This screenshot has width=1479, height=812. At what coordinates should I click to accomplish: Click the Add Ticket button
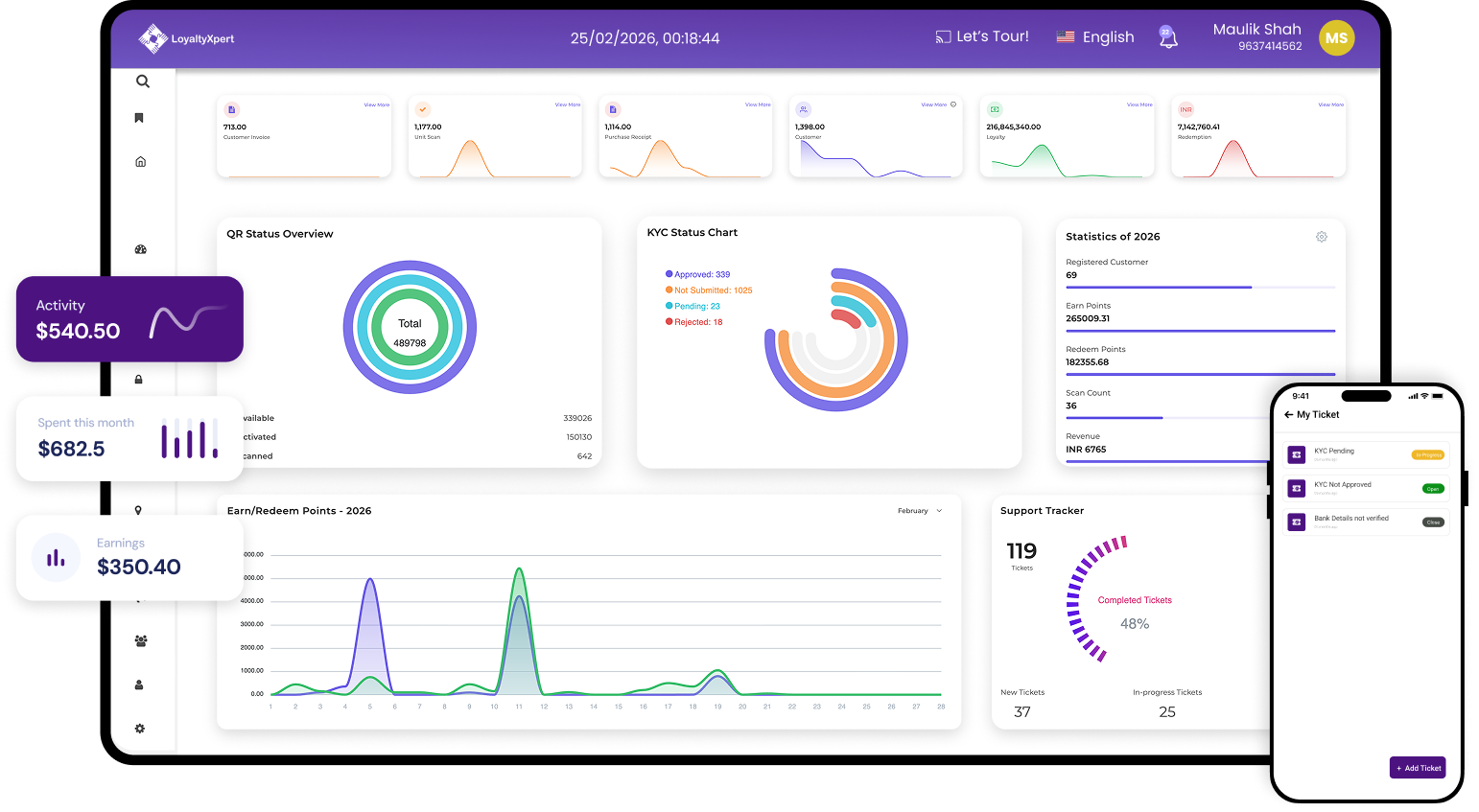(1418, 768)
